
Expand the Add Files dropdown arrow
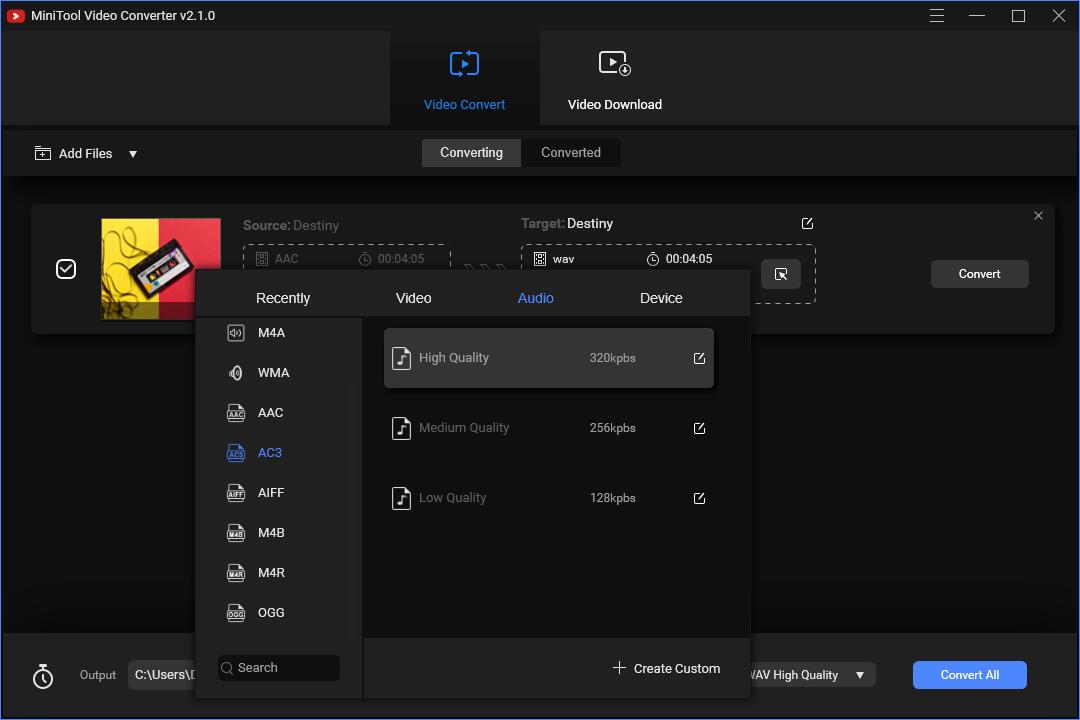point(133,154)
